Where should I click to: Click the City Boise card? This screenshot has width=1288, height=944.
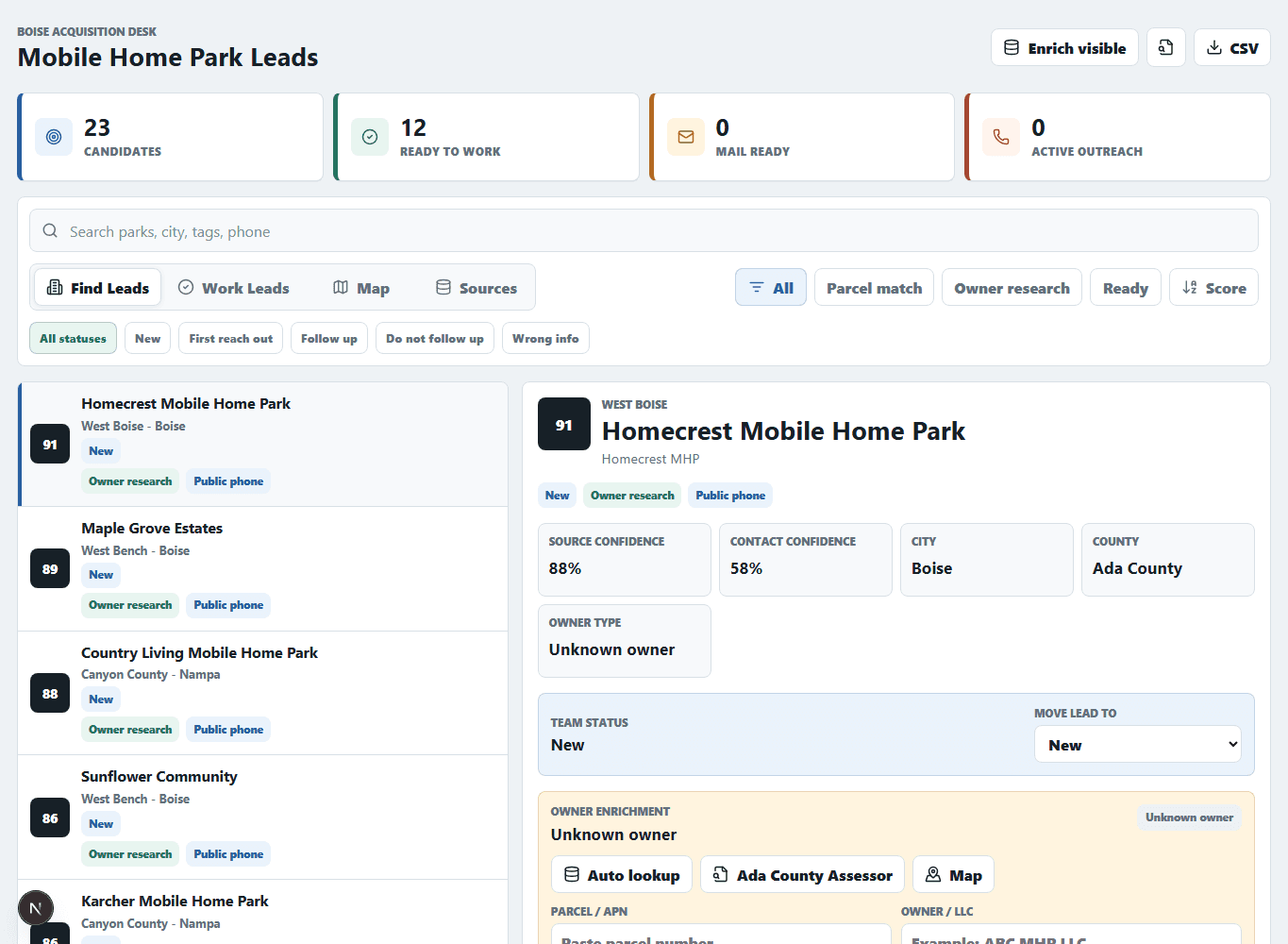click(987, 560)
